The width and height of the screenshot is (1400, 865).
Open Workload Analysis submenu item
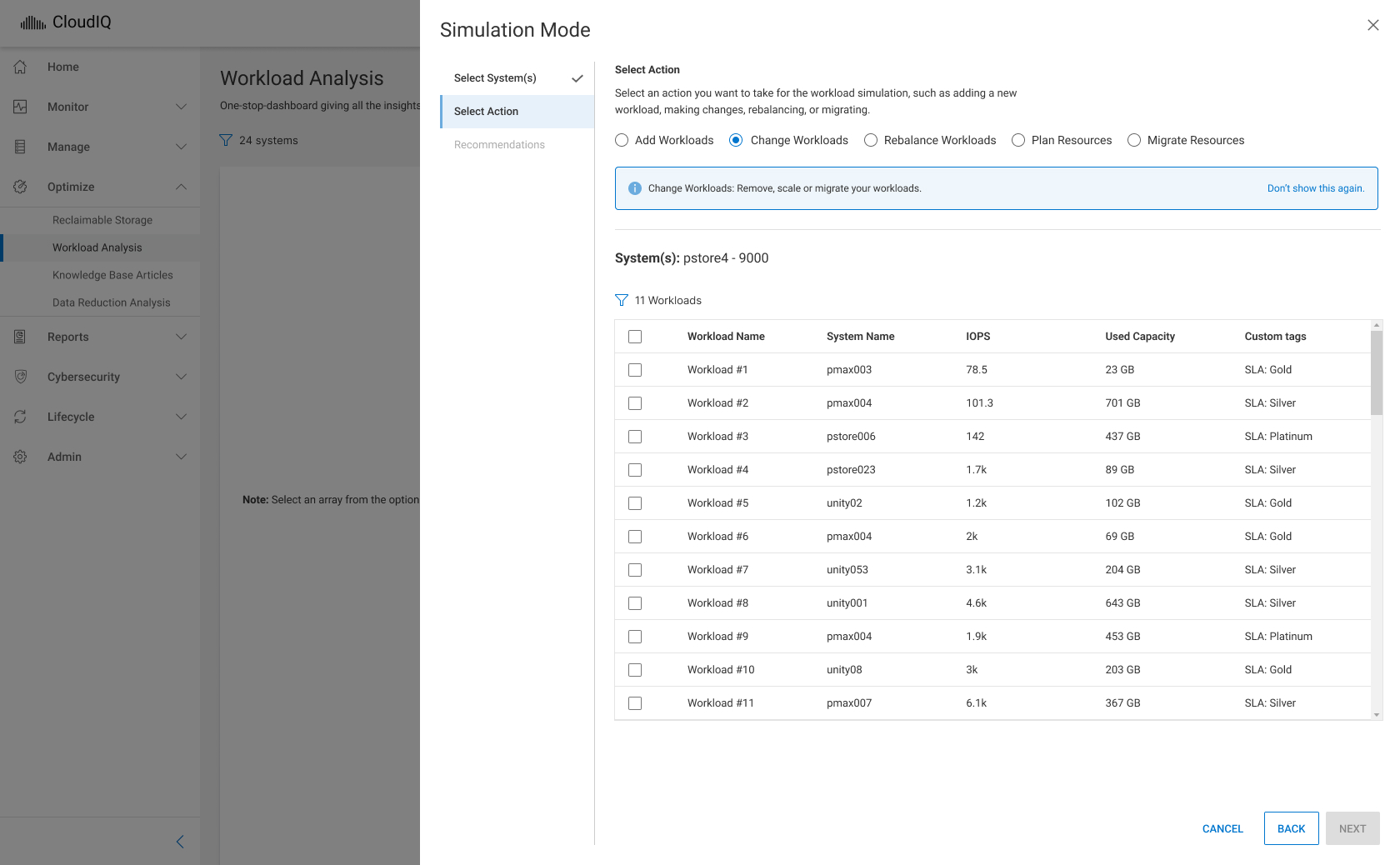coord(100,247)
